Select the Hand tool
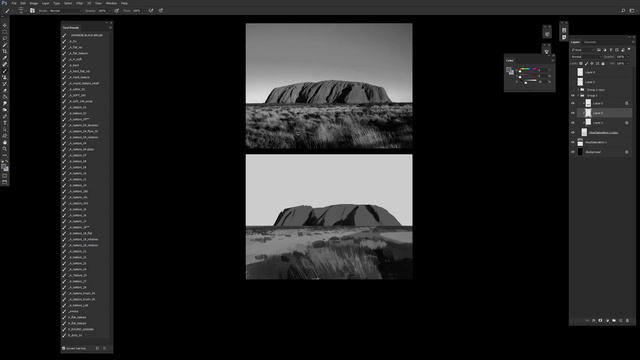This screenshot has height=360, width=640. 5,143
